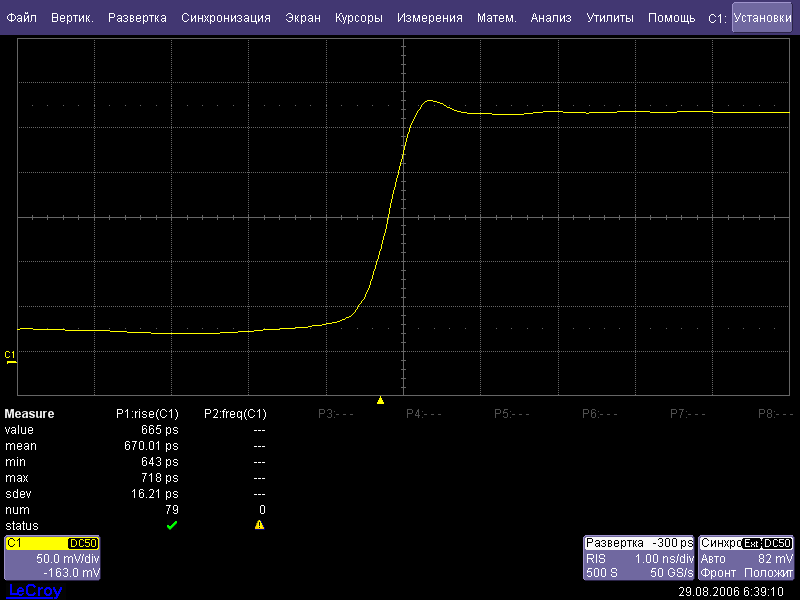Image resolution: width=800 pixels, height=600 pixels.
Task: Expand the Матем. menu
Action: click(x=496, y=18)
